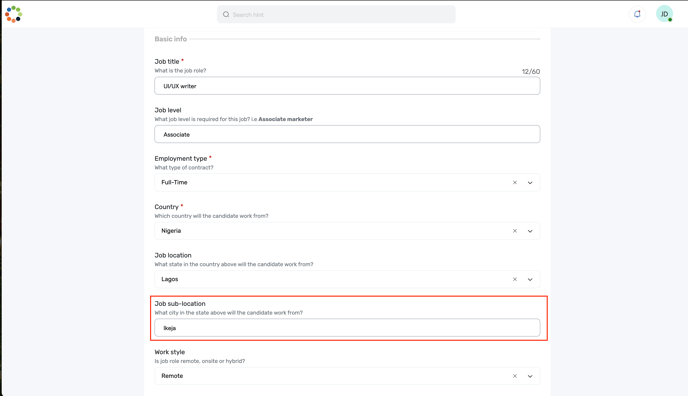Expand the Country dropdown arrow
Screen dimensions: 688x396
[530, 231]
